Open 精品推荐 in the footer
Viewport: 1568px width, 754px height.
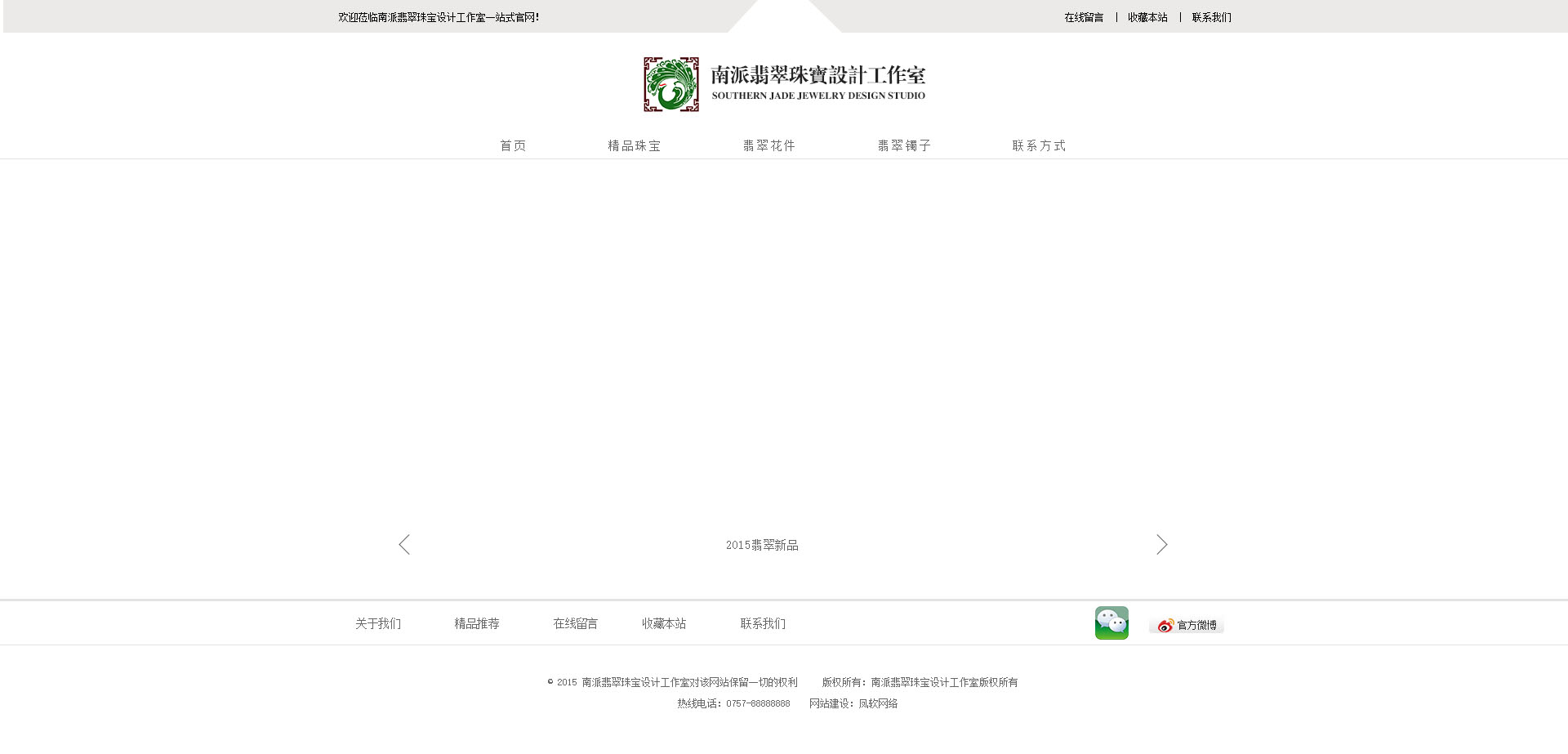click(x=477, y=623)
